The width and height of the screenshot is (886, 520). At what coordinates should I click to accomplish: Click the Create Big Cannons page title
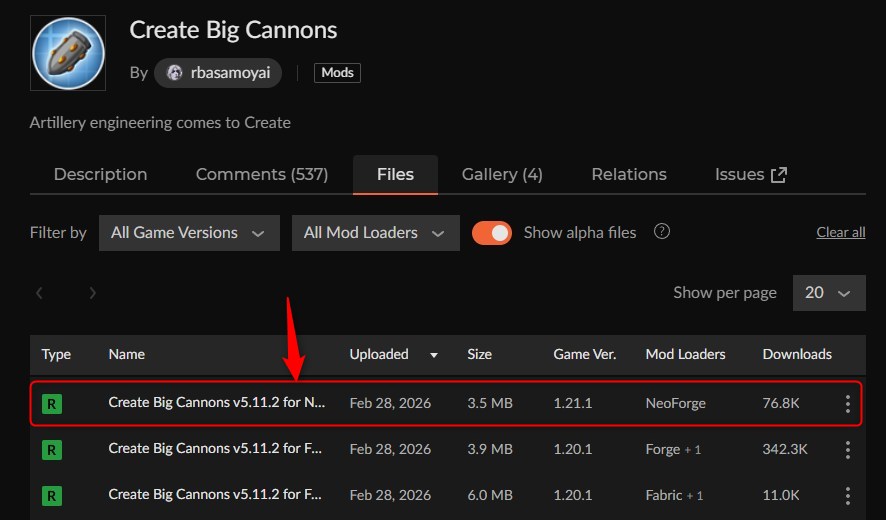click(x=233, y=30)
